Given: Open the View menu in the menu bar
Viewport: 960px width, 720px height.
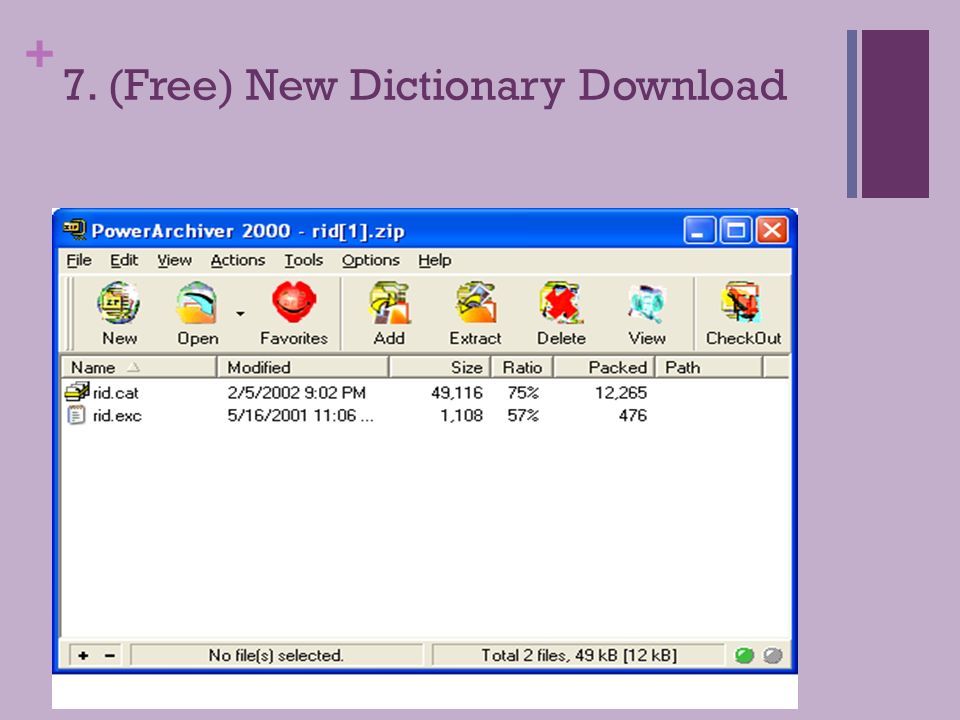Looking at the screenshot, I should click(x=174, y=260).
